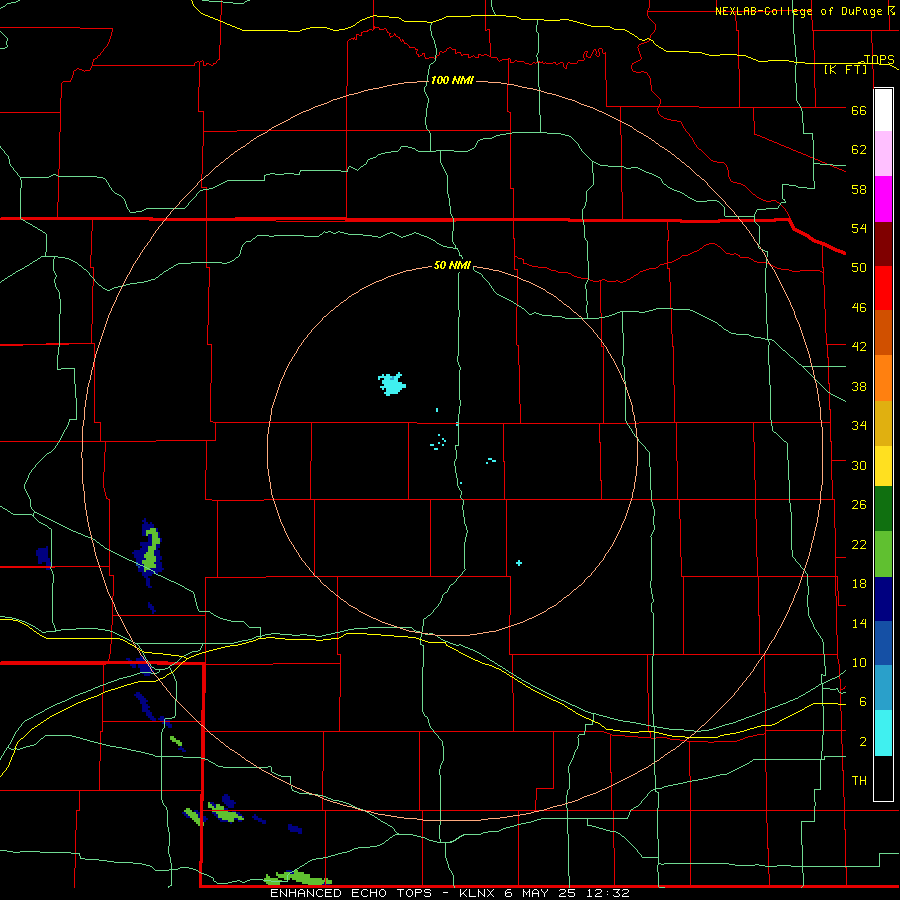Click the bright red legend swatch
The image size is (900, 900).
[x=883, y=288]
